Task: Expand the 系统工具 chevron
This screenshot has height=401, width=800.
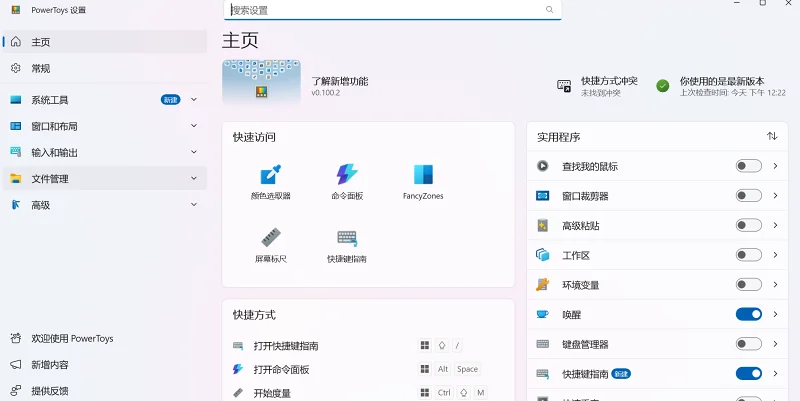Action: tap(194, 99)
